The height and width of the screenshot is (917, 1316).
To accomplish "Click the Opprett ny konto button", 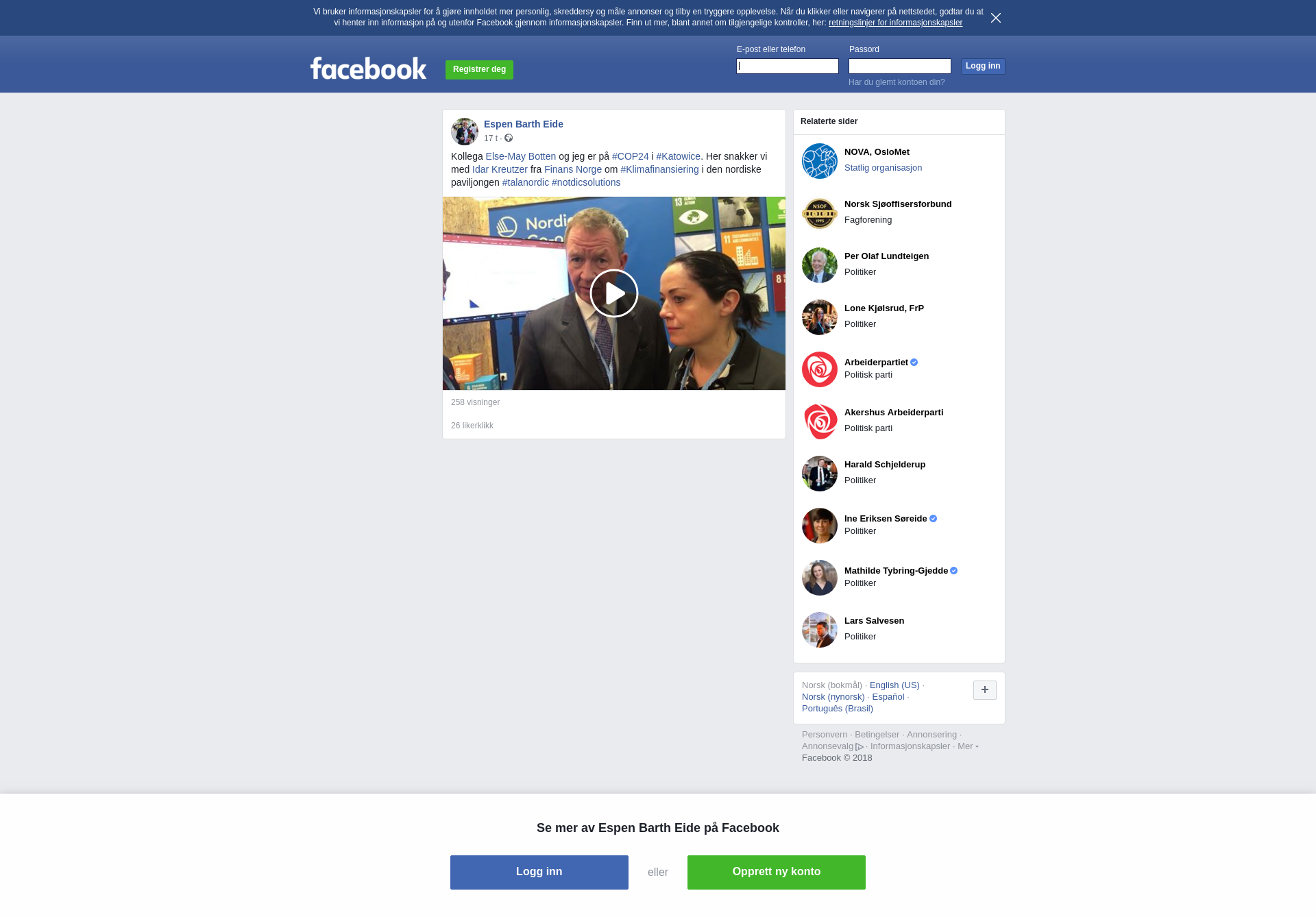I will click(777, 872).
